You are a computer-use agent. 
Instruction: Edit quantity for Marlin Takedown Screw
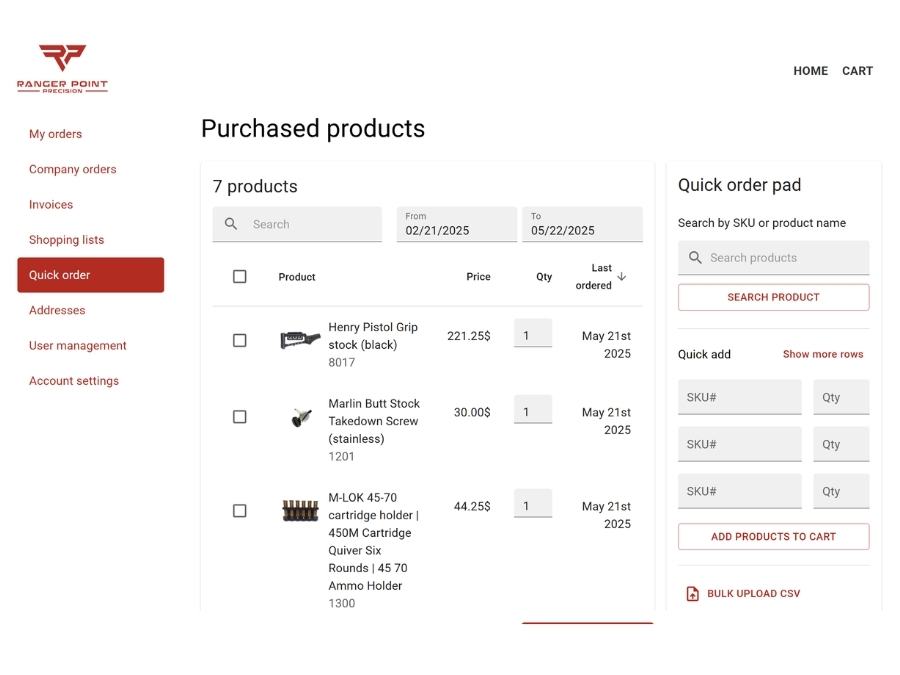(x=533, y=410)
